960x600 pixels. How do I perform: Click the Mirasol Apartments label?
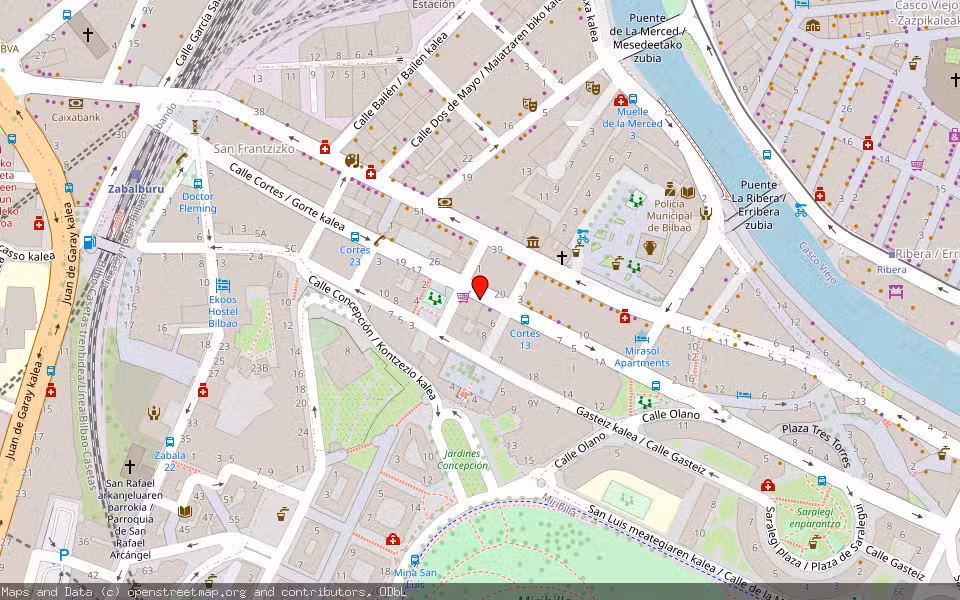click(x=642, y=357)
